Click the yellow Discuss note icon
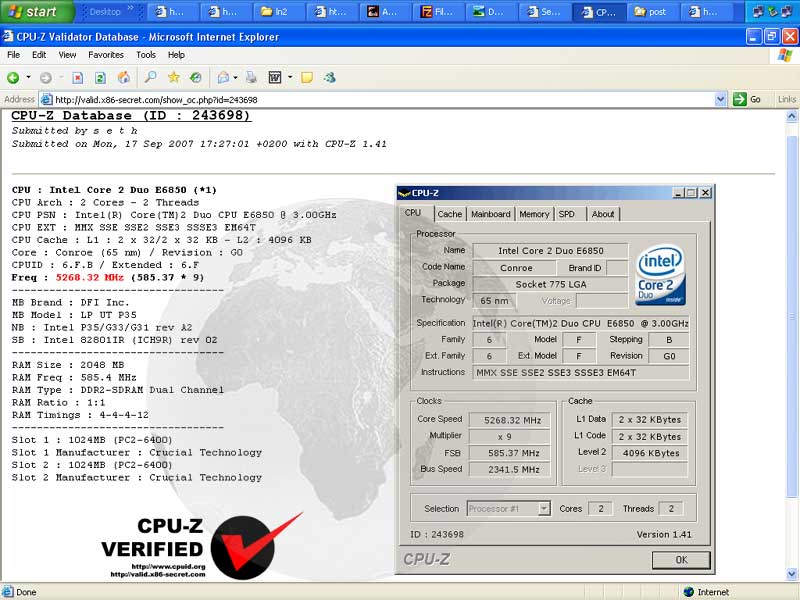The height and width of the screenshot is (600, 800). point(307,78)
